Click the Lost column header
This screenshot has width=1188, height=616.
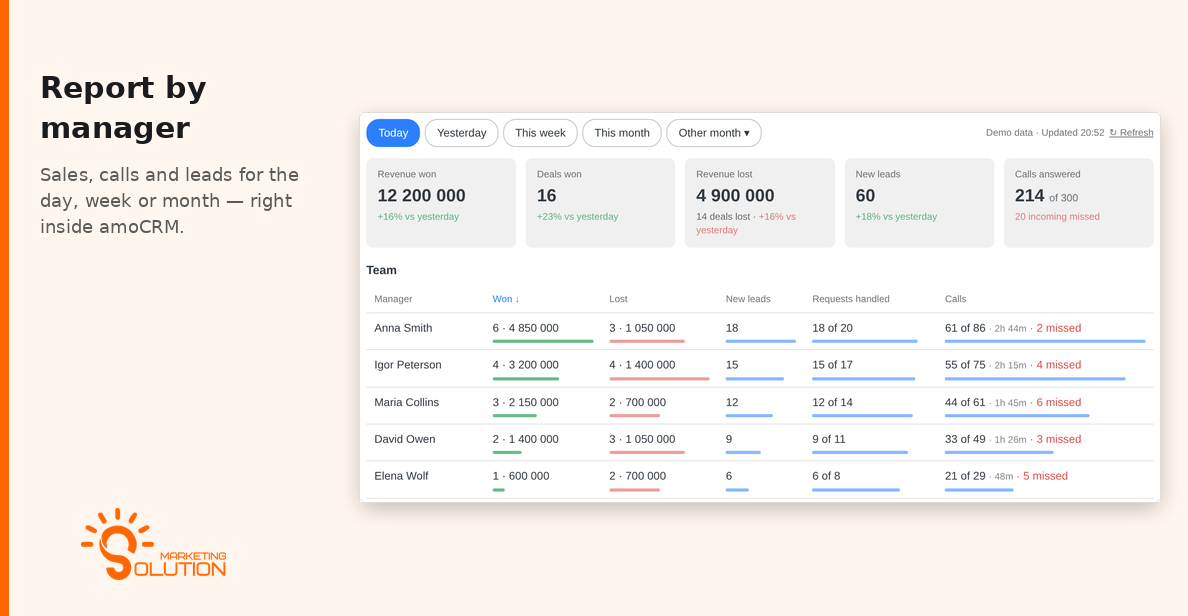coord(618,299)
